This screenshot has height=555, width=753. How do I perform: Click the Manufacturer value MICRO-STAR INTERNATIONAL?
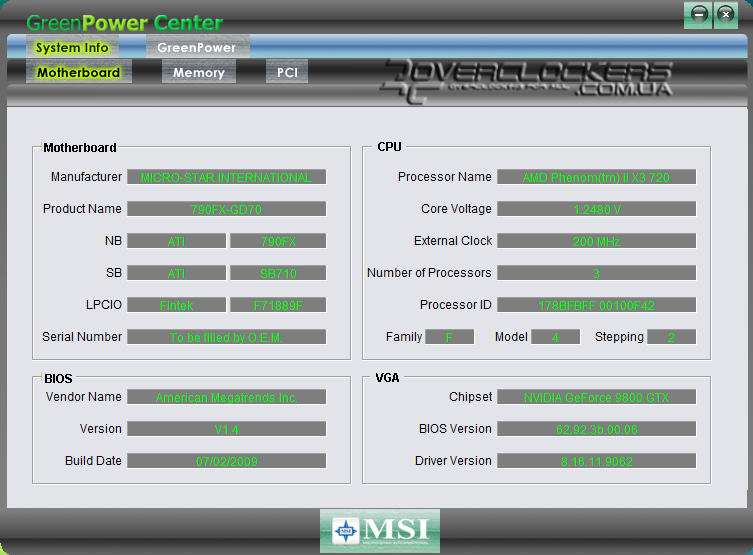pos(227,177)
